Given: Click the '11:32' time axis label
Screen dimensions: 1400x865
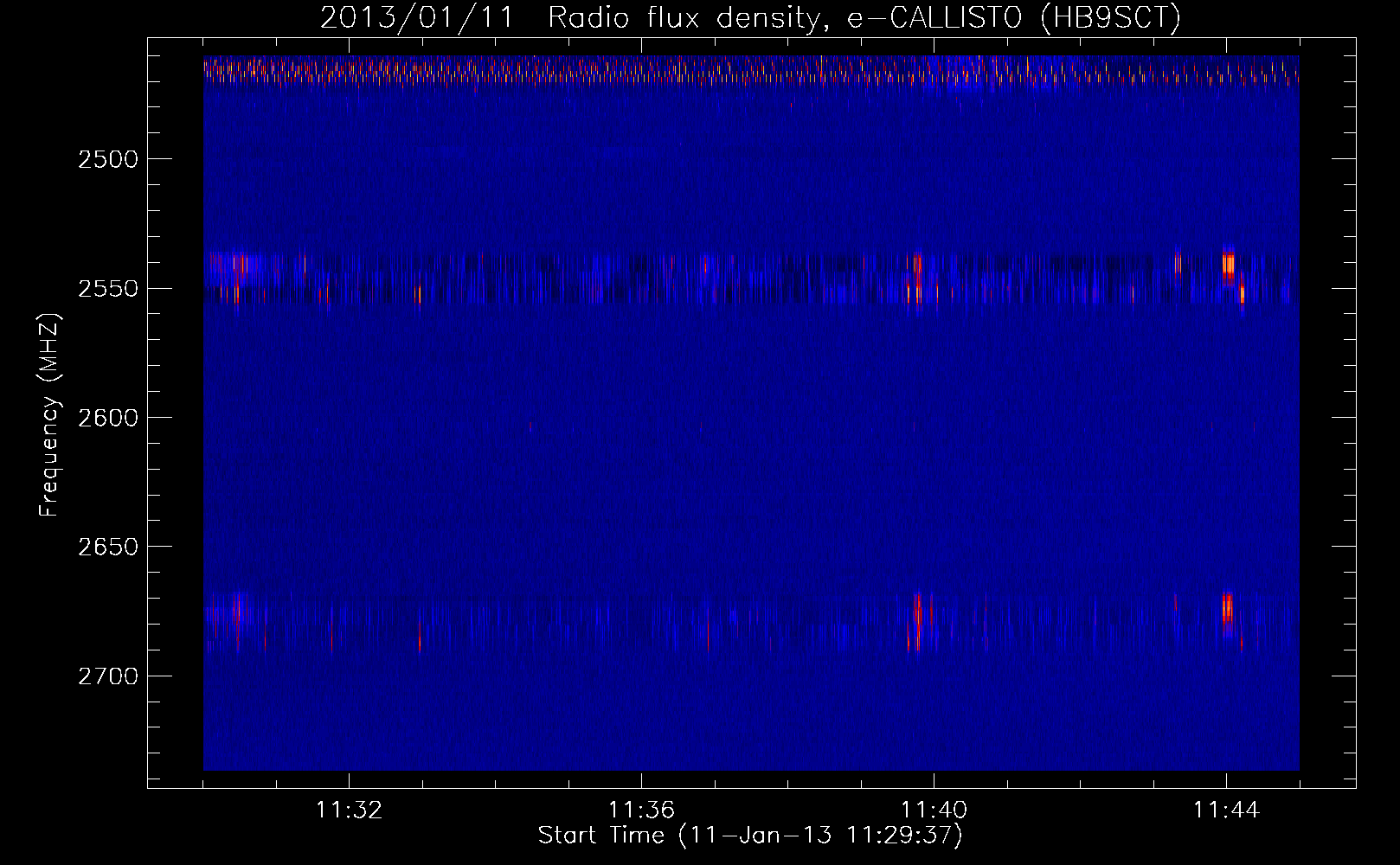Looking at the screenshot, I should [349, 811].
